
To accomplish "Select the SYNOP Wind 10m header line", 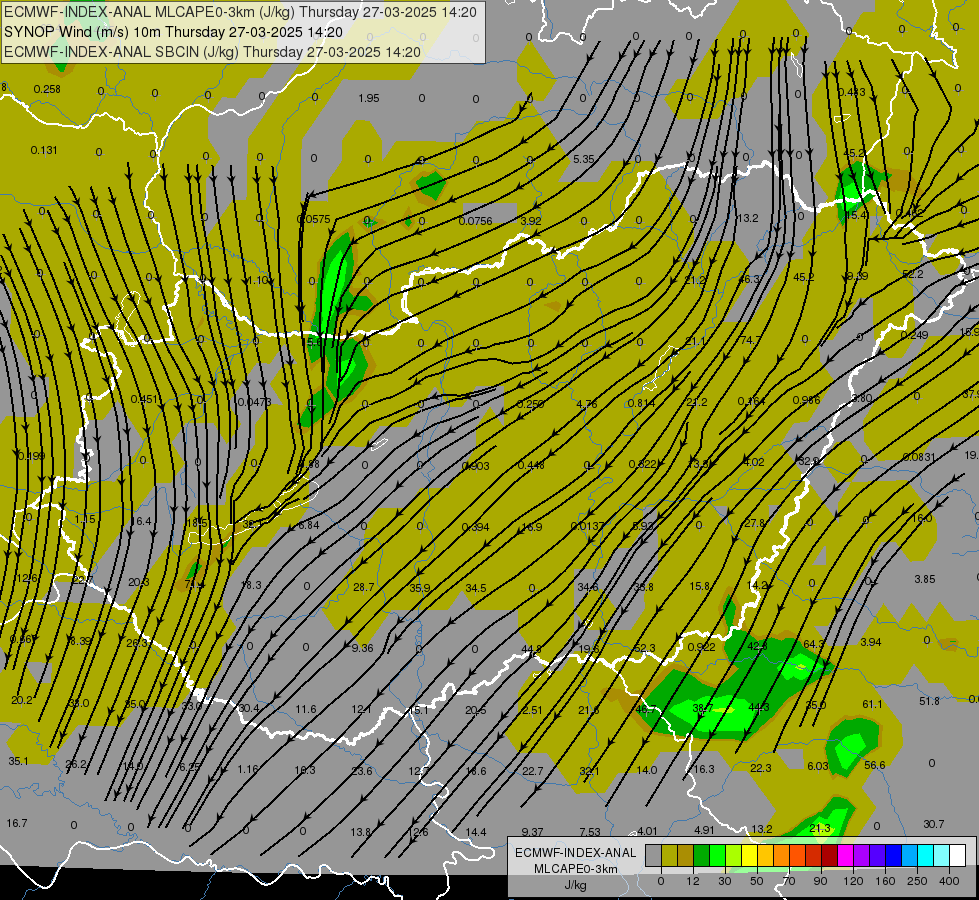I will tap(173, 32).
